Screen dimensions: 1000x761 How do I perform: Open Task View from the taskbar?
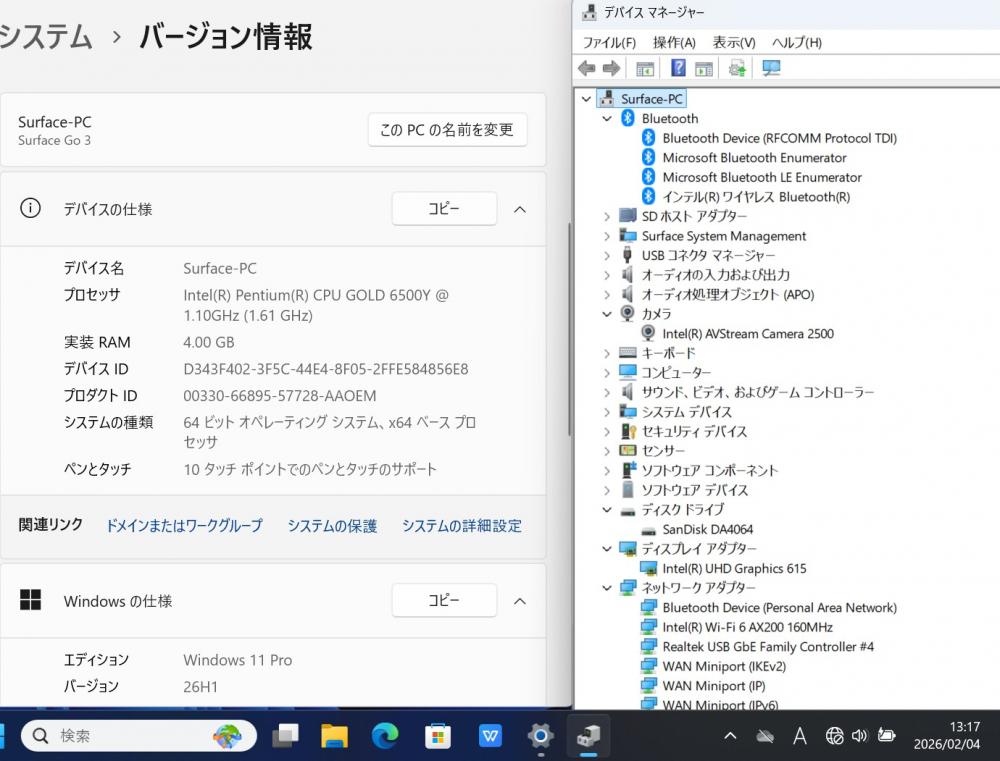(285, 736)
